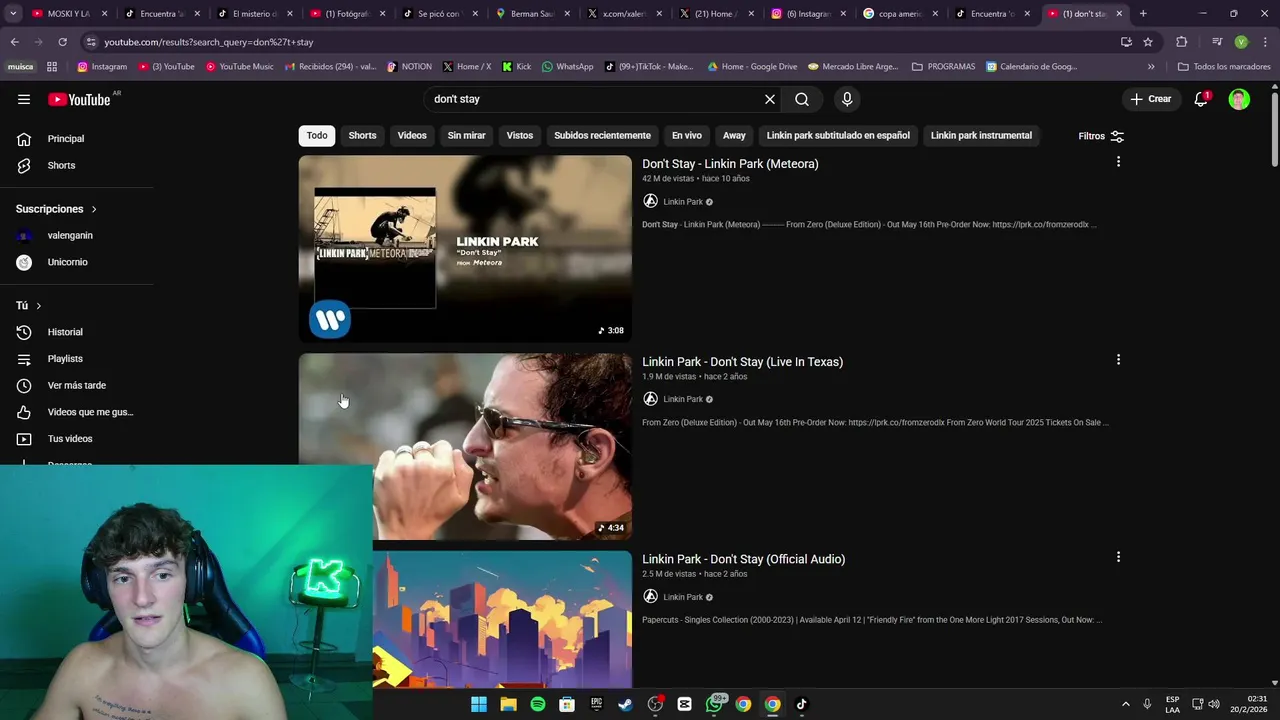Open the notifications bell
The image size is (1280, 720).
[1201, 99]
